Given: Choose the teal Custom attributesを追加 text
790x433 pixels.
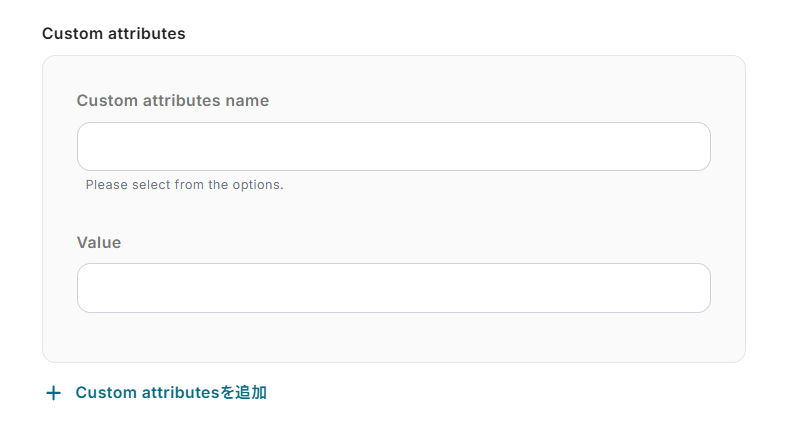Looking at the screenshot, I should pos(171,393).
